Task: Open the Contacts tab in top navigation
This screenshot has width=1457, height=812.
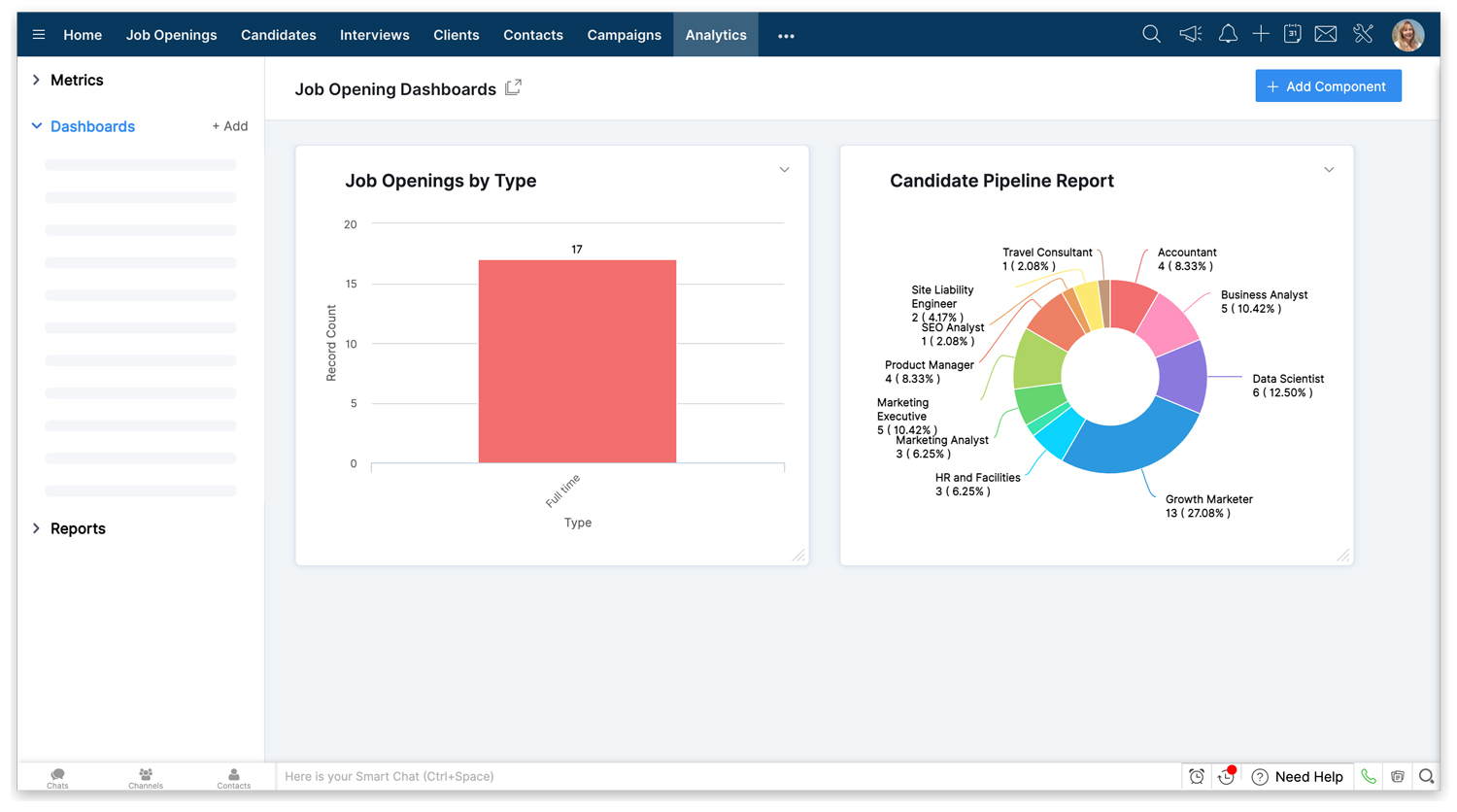Action: 533,35
